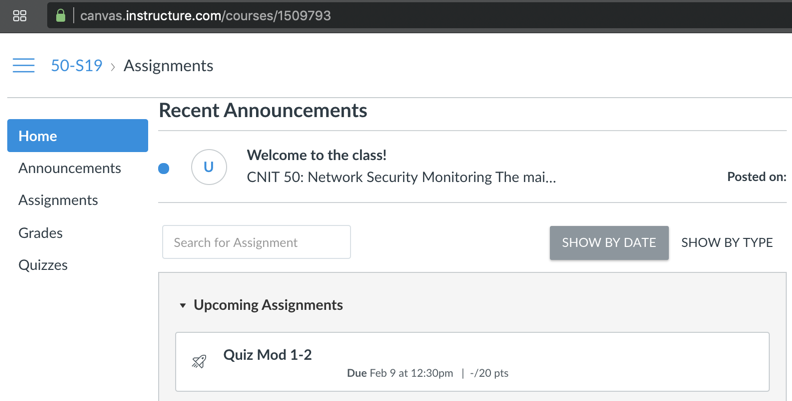Open the Welcome to the class announcement

click(316, 155)
